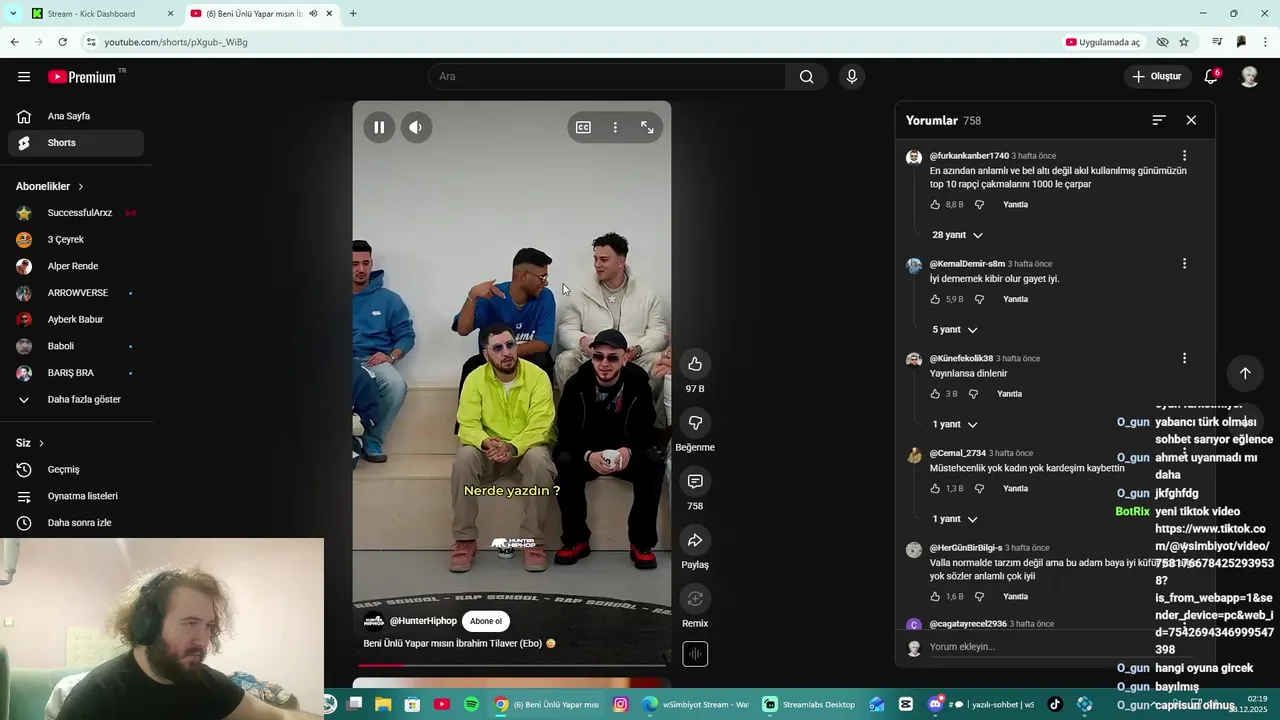Open options for KemalDemir-s8m's comment
The height and width of the screenshot is (720, 1280).
[1184, 264]
